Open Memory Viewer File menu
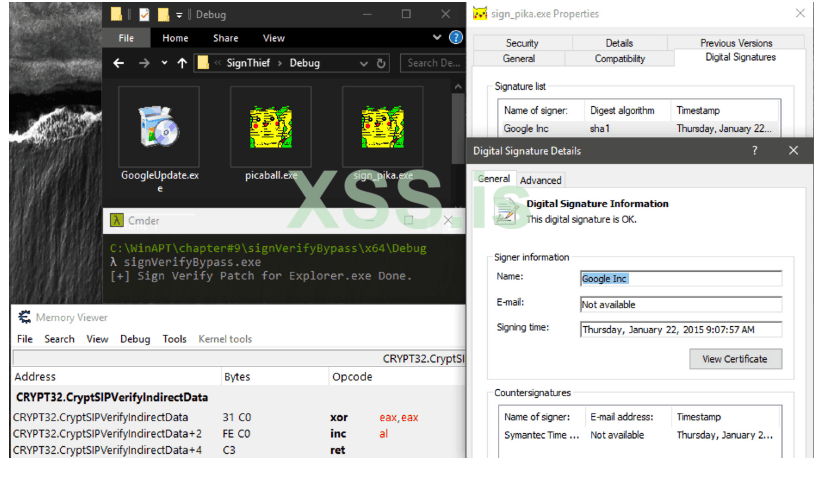 (24, 339)
